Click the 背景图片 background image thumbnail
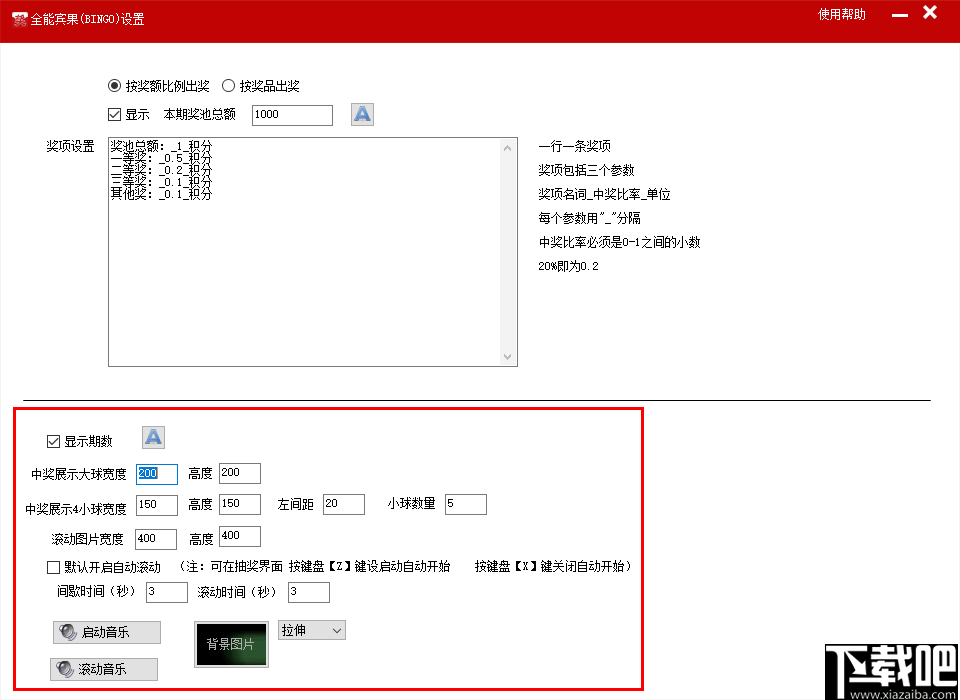Screen dimensions: 960x700 coord(231,645)
